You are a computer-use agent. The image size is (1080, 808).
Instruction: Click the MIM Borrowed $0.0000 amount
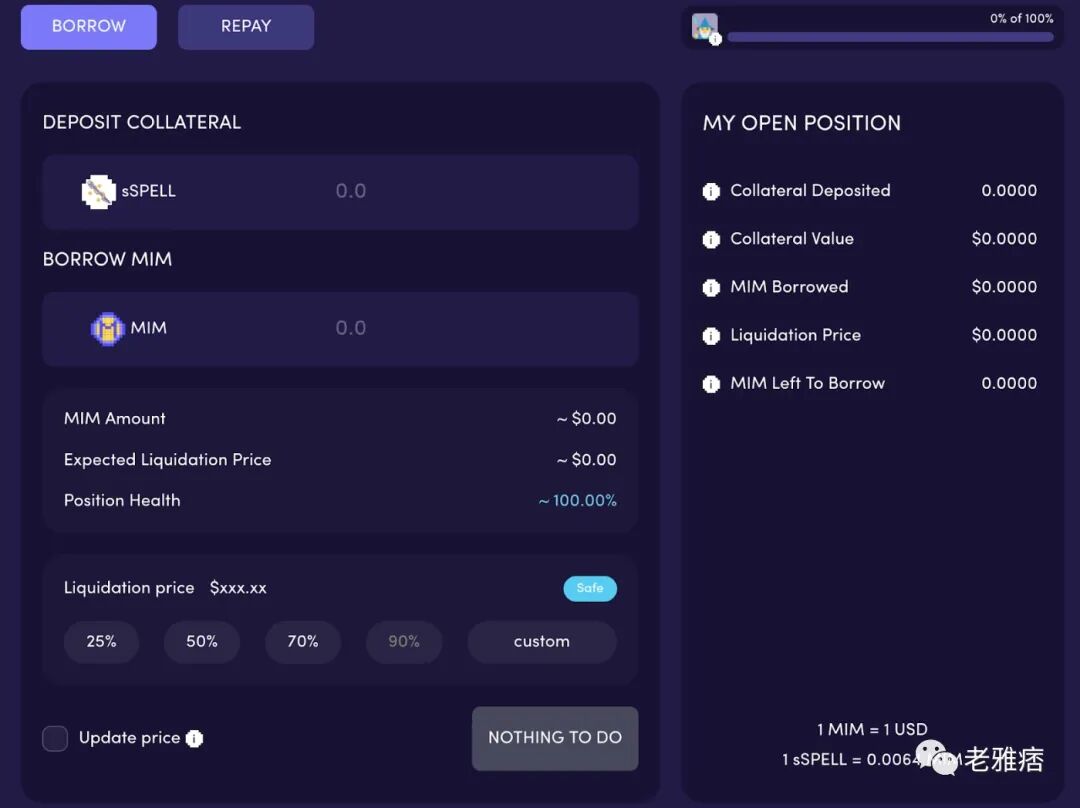1004,287
